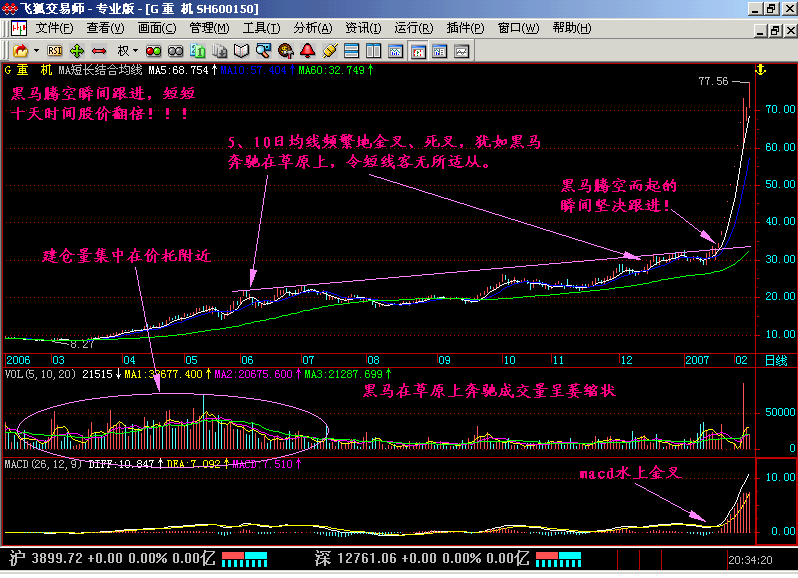Click red-cyan ratio bar beside 沪 index
This screenshot has height=578, width=798.
tap(245, 558)
